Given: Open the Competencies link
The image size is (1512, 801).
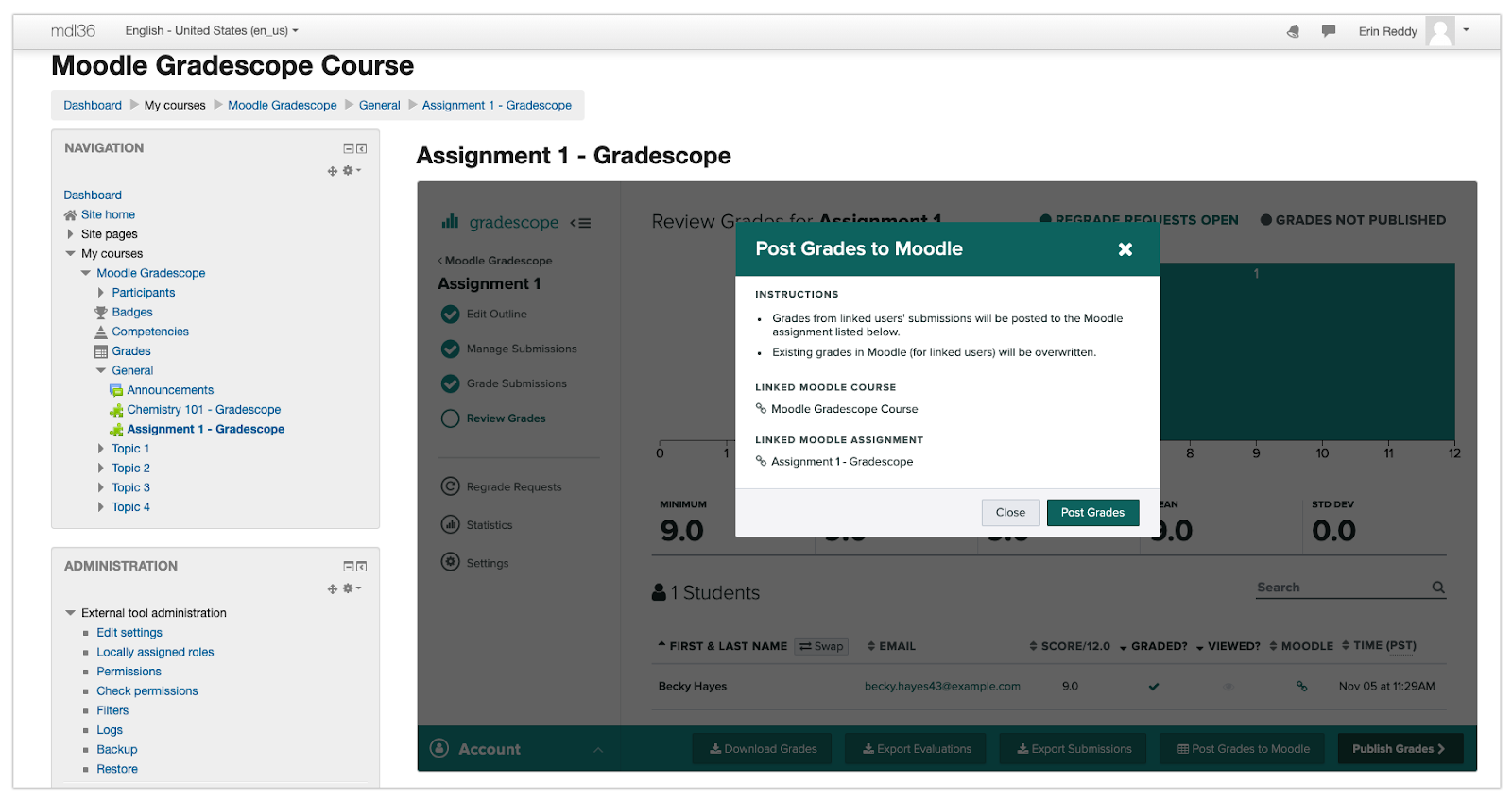Looking at the screenshot, I should point(150,332).
